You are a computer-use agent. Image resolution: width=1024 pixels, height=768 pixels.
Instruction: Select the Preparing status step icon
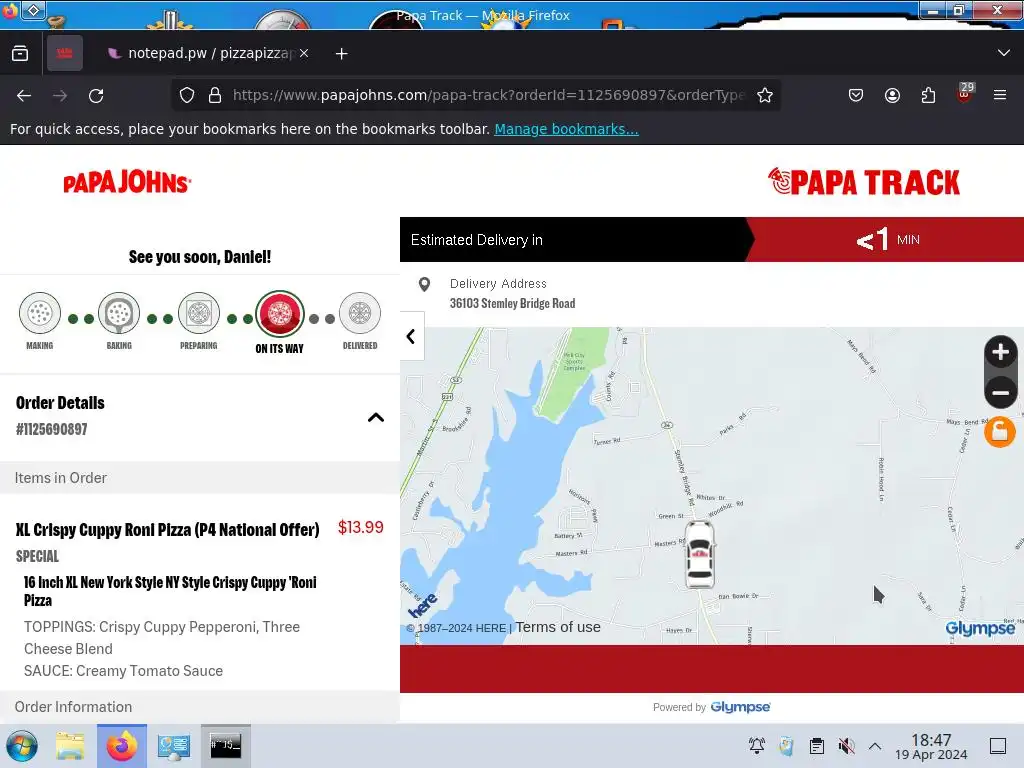199,313
